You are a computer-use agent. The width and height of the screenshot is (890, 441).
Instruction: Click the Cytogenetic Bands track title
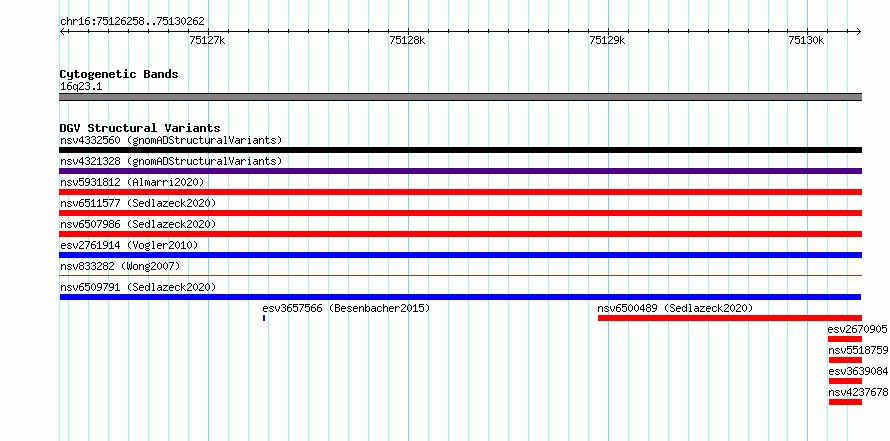coord(119,74)
